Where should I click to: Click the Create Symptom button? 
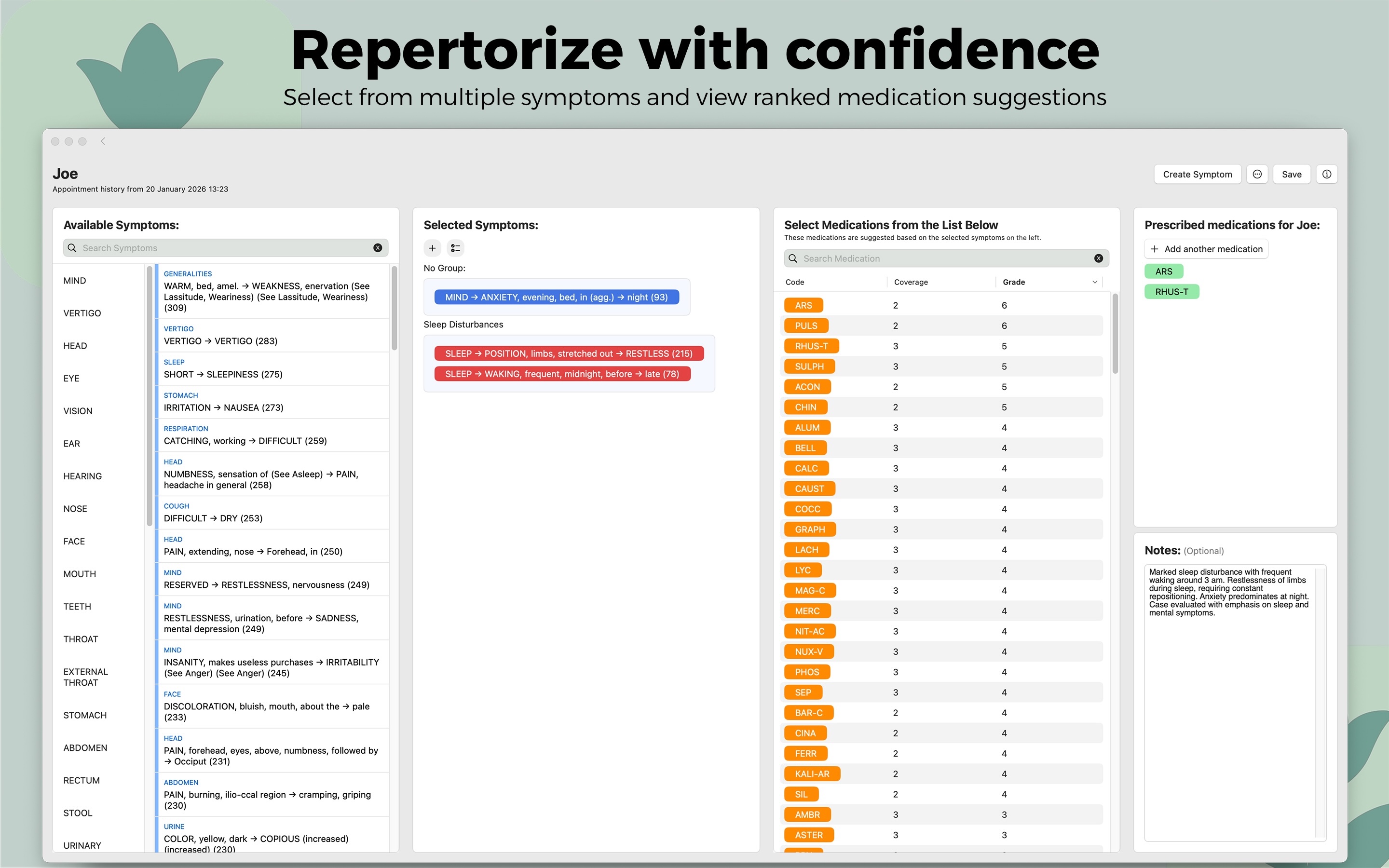click(1197, 175)
